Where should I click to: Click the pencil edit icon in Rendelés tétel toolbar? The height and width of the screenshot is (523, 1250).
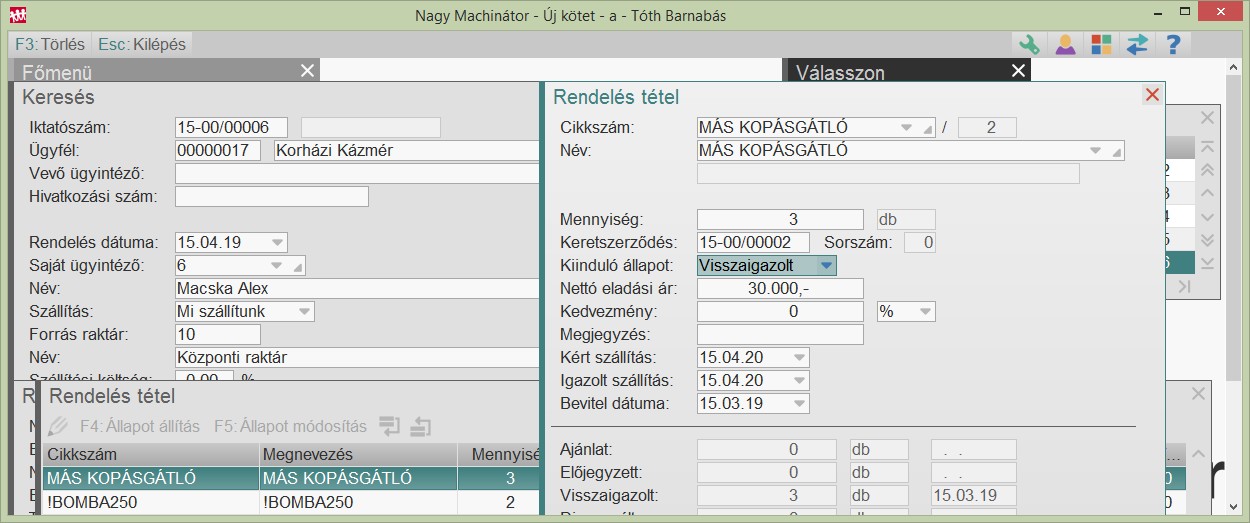tap(58, 426)
